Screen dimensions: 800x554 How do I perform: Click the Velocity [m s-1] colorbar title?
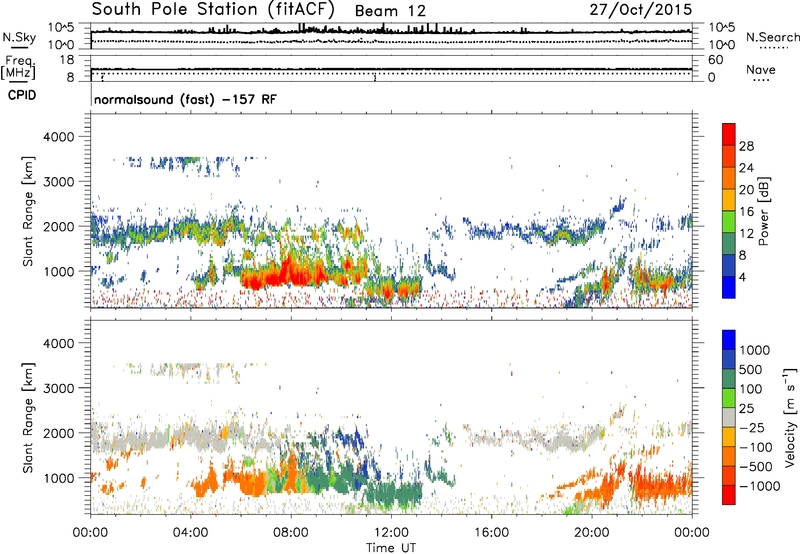coord(790,417)
